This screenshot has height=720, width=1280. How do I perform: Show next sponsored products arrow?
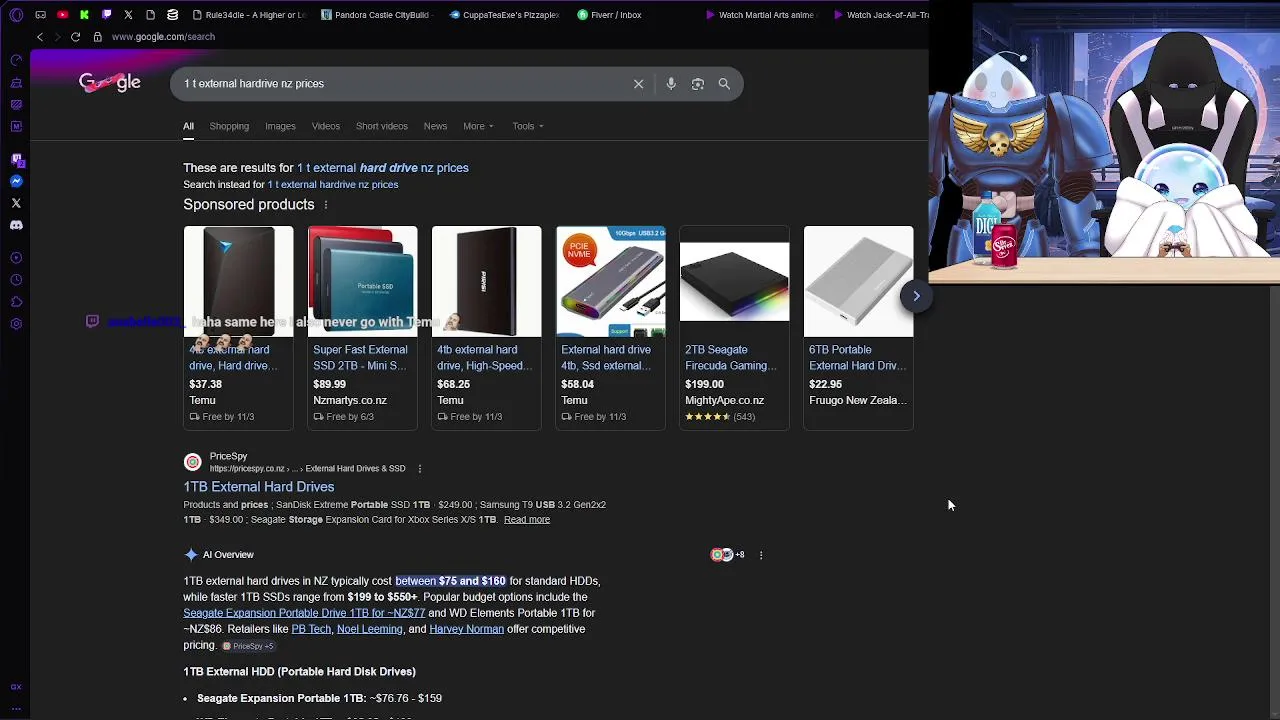click(x=916, y=296)
